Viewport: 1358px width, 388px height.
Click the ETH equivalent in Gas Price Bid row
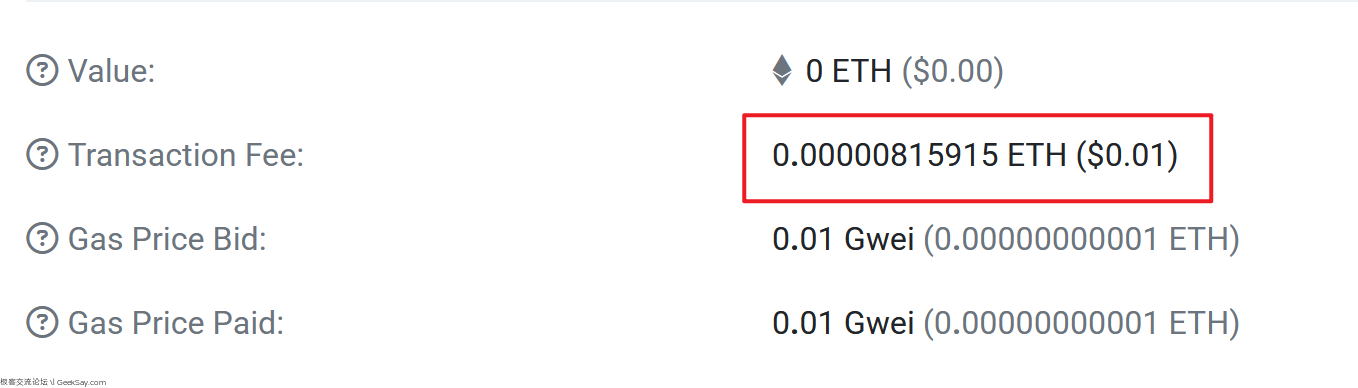(1081, 240)
